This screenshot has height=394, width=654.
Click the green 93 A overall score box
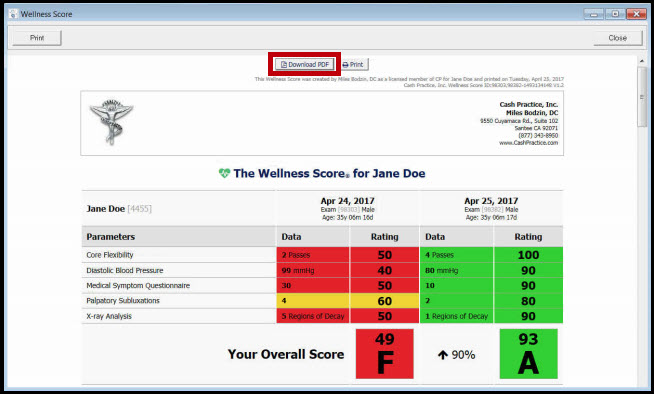point(528,354)
